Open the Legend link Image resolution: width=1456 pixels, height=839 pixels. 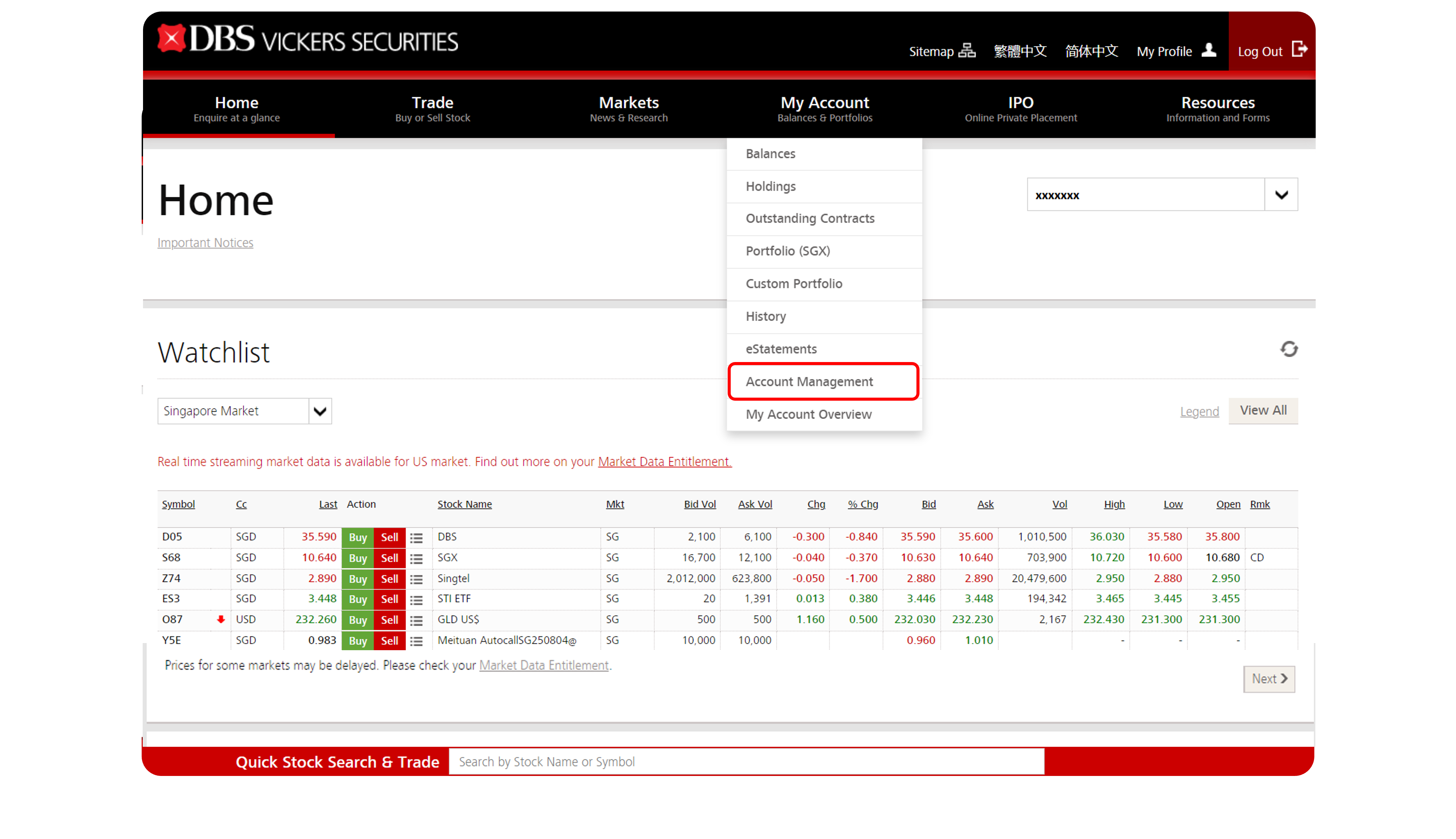click(x=1199, y=412)
